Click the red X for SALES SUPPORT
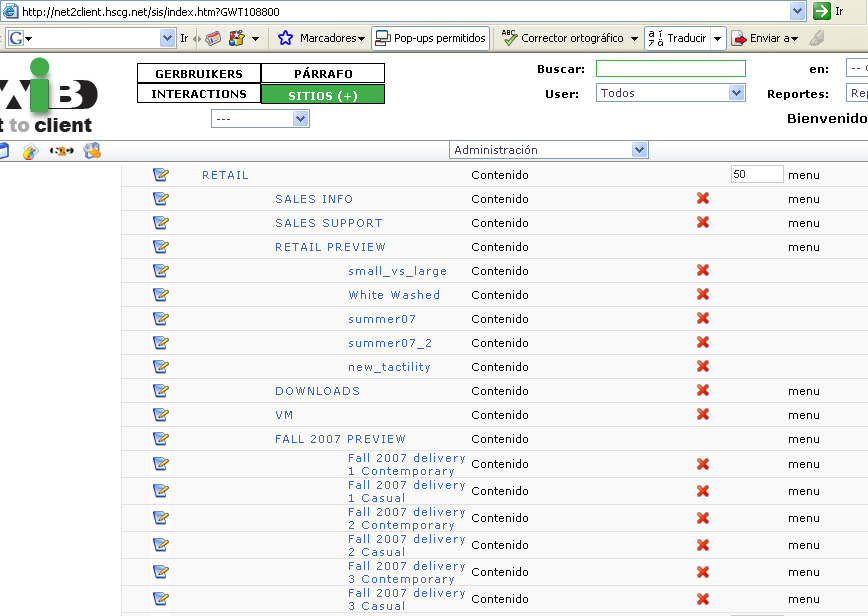This screenshot has height=616, width=868. click(703, 222)
